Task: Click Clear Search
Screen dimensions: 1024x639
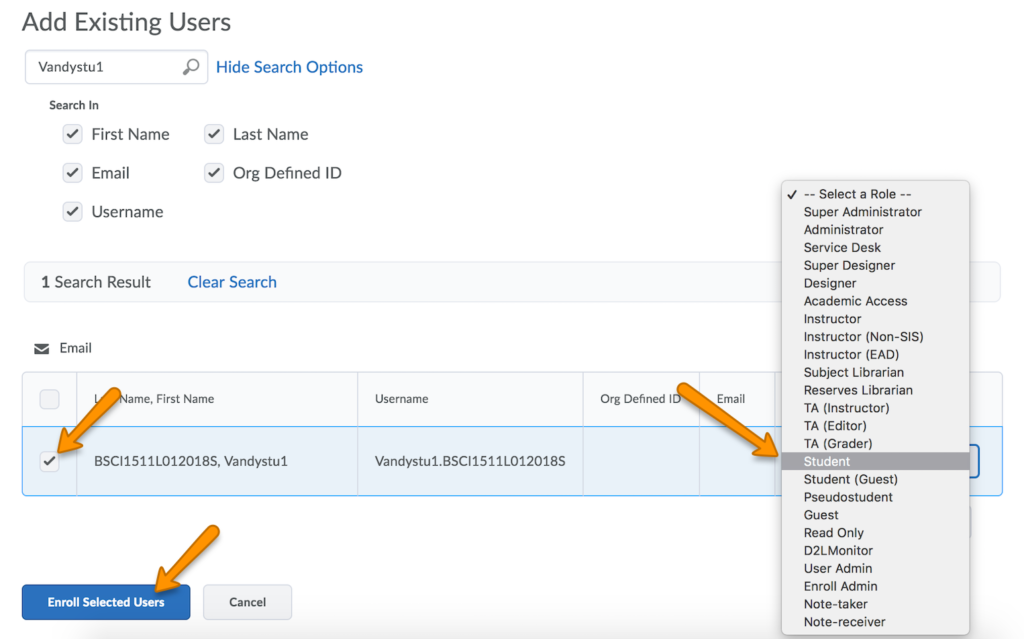Action: coord(231,282)
